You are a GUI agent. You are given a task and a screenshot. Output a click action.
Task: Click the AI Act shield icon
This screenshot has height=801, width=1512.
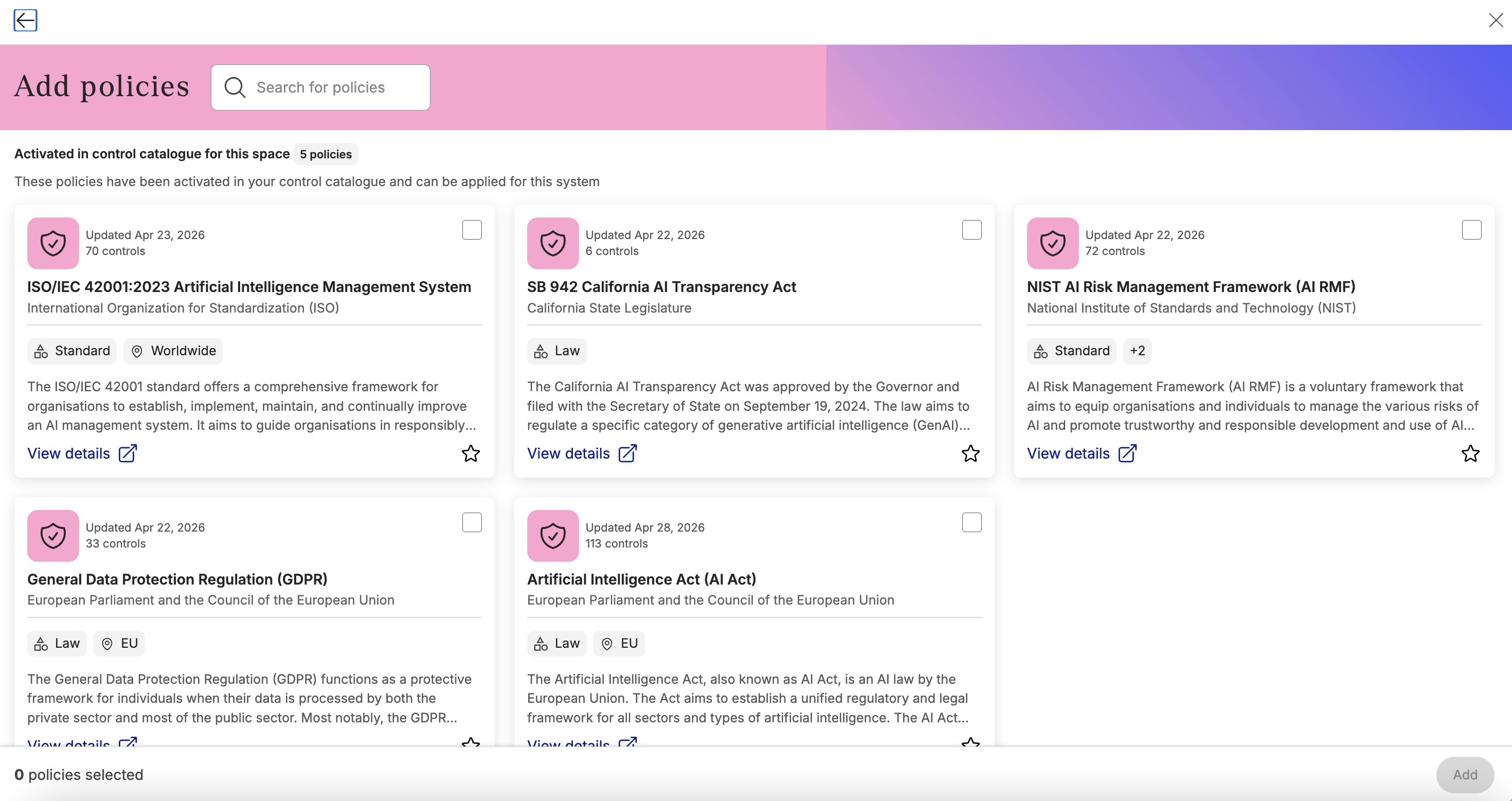pos(553,536)
